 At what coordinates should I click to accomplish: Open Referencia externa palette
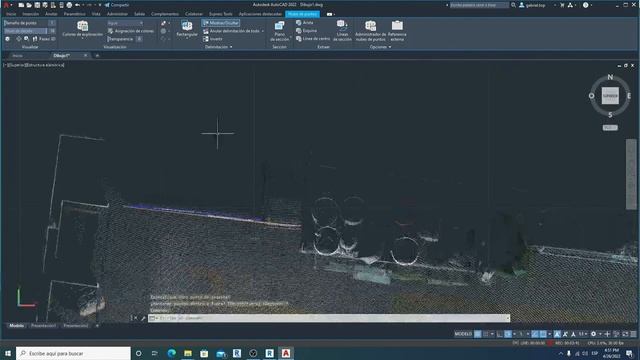click(x=397, y=31)
